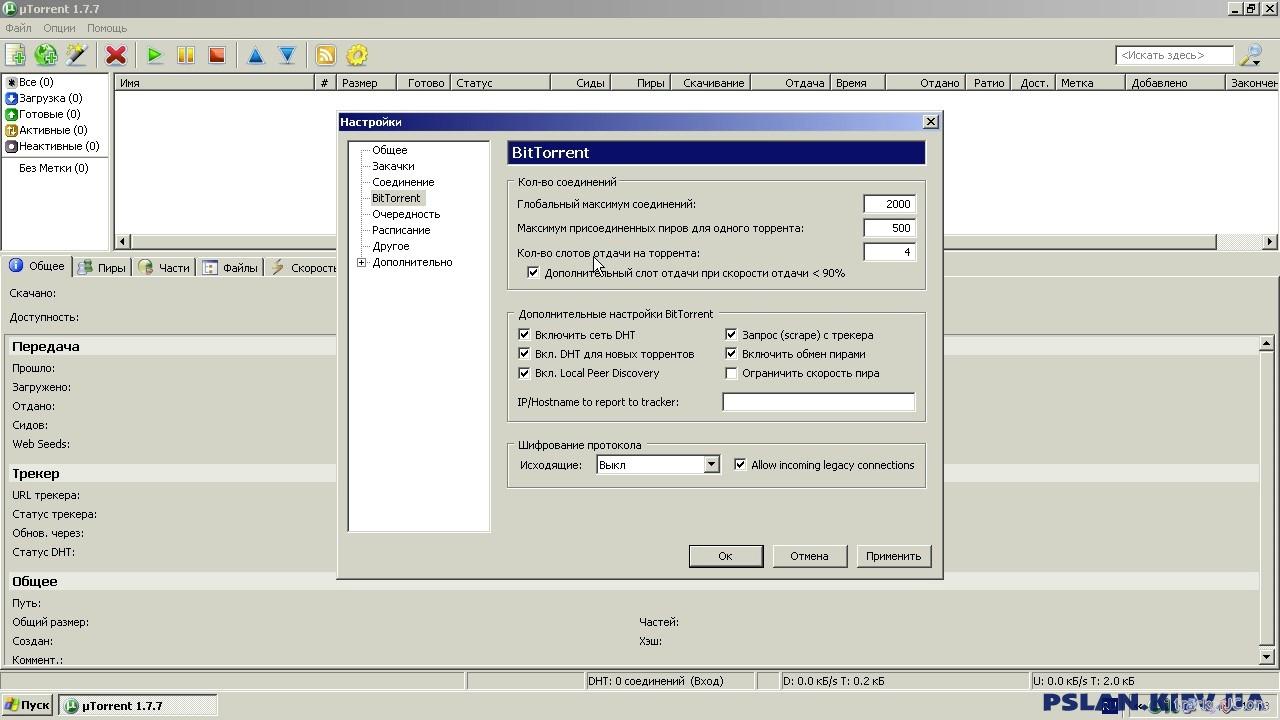Click the Add Torrent toolbar icon

click(x=16, y=55)
